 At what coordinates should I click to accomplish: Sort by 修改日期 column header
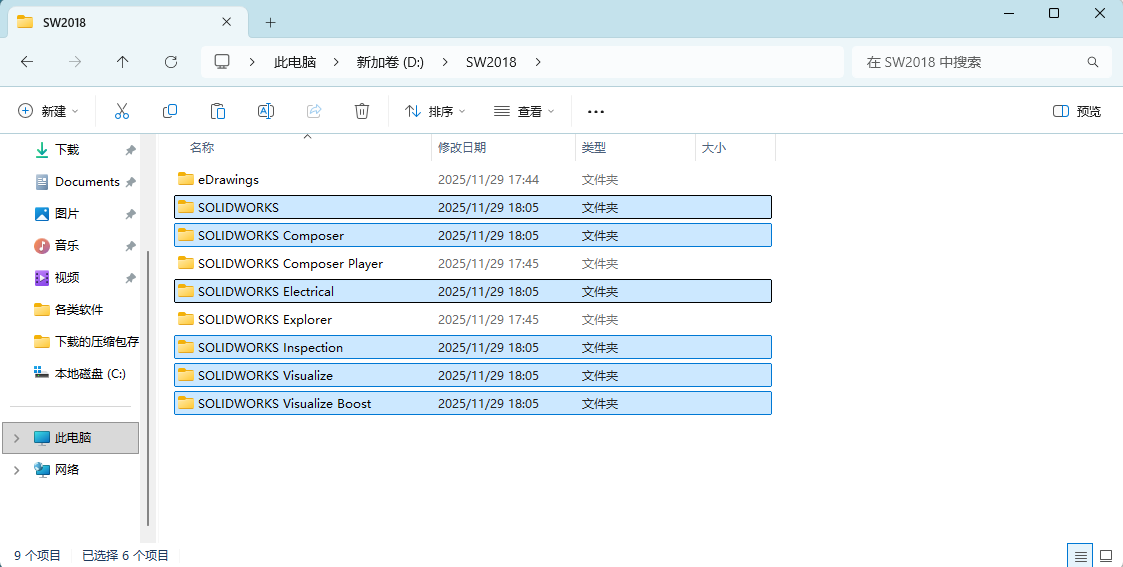point(462,147)
